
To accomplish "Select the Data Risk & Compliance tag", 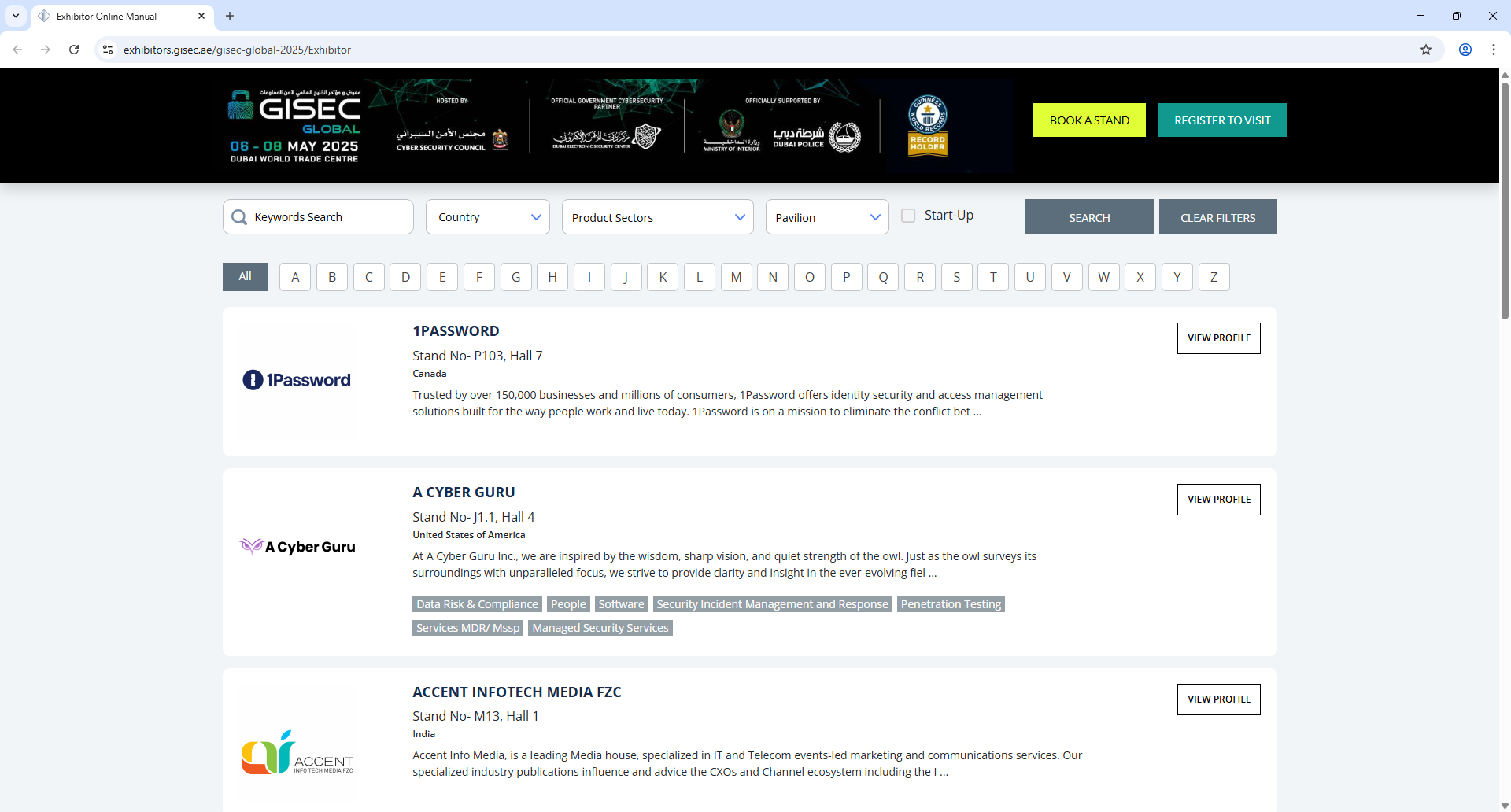I will [x=476, y=604].
